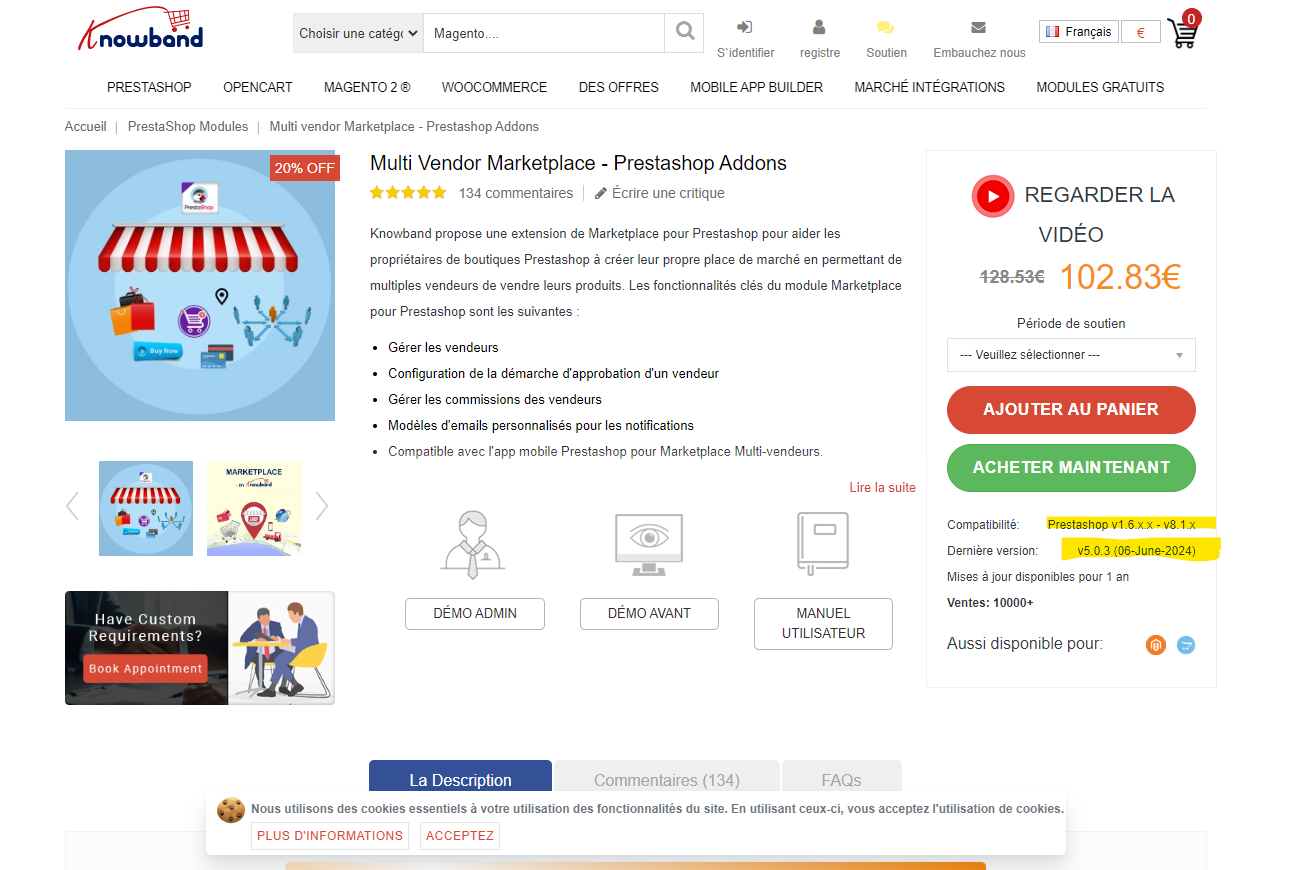The image size is (1293, 870).
Task: Click the Lire la suite link
Action: 883,488
